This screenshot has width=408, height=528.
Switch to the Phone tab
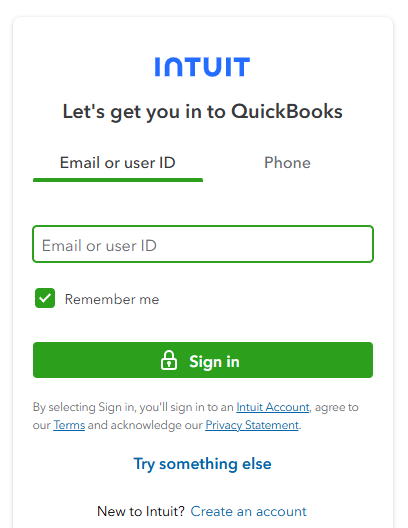(287, 163)
